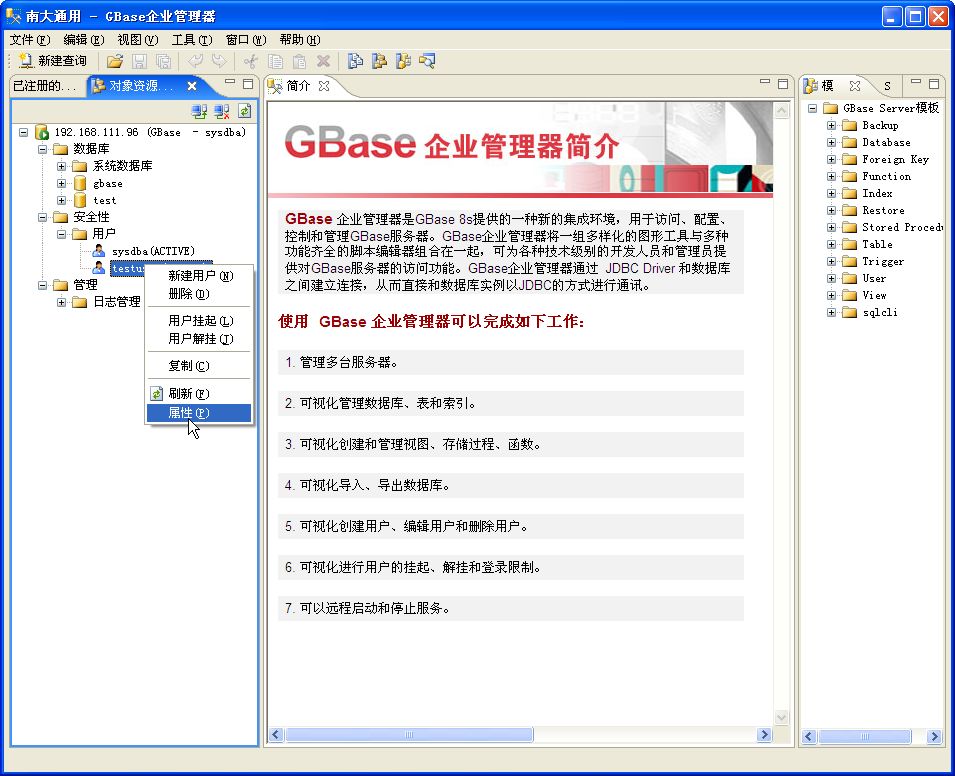
Task: Click the second view icon after the delete X in the toolbar
Action: (379, 61)
